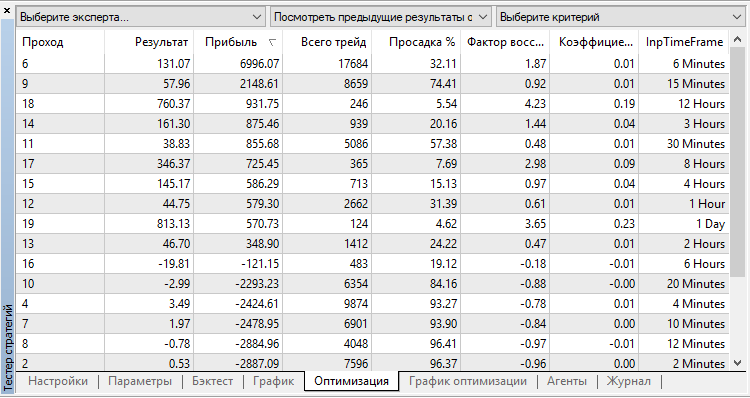
Task: Click the '15 Minutes' timeframe cell
Action: pyautogui.click(x=696, y=84)
